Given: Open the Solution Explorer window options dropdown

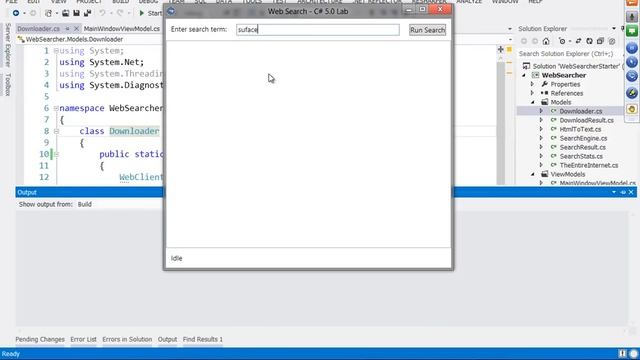Looking at the screenshot, I should pyautogui.click(x=614, y=29).
